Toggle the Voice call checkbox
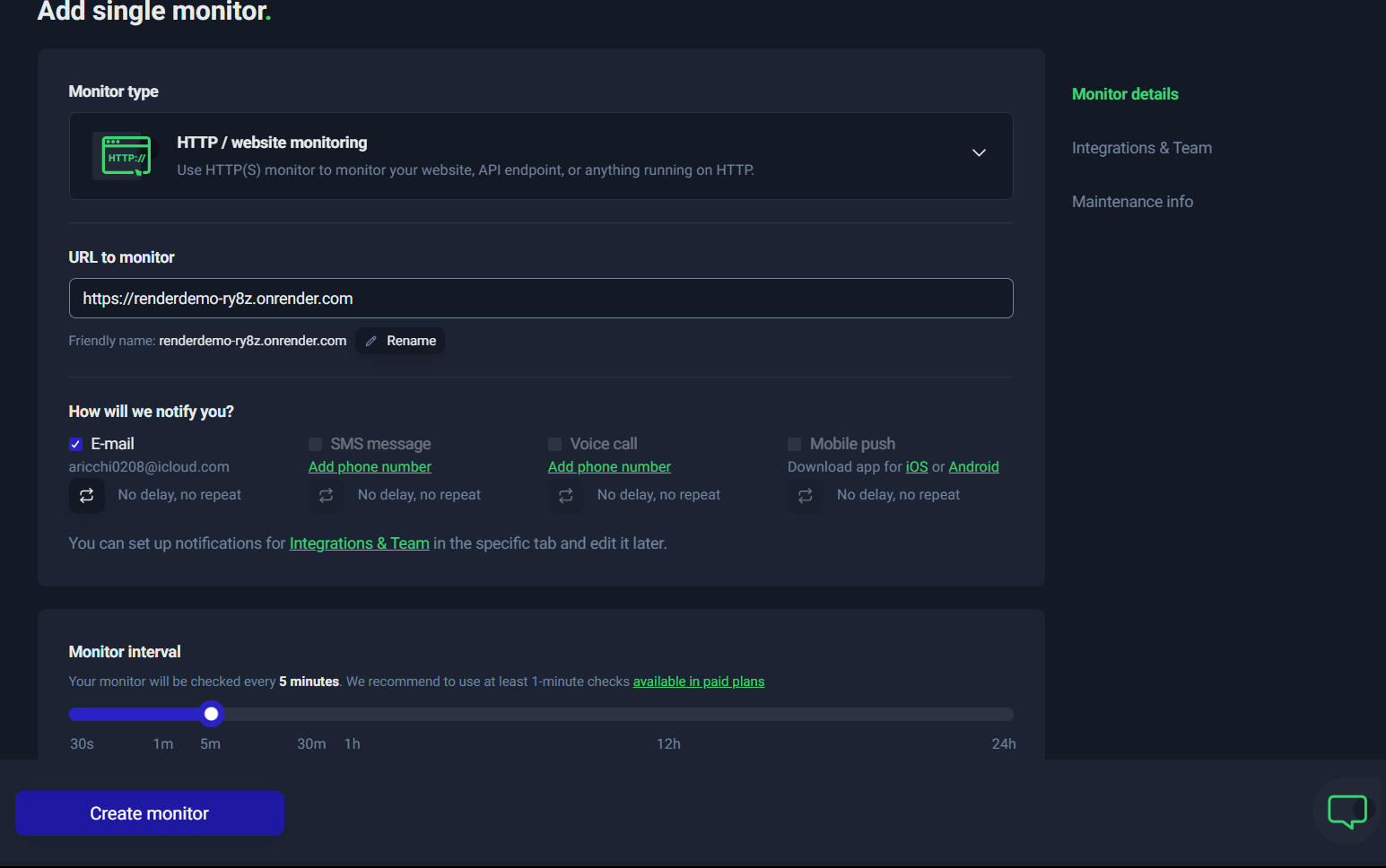Screen dimensions: 1386x868 point(555,444)
